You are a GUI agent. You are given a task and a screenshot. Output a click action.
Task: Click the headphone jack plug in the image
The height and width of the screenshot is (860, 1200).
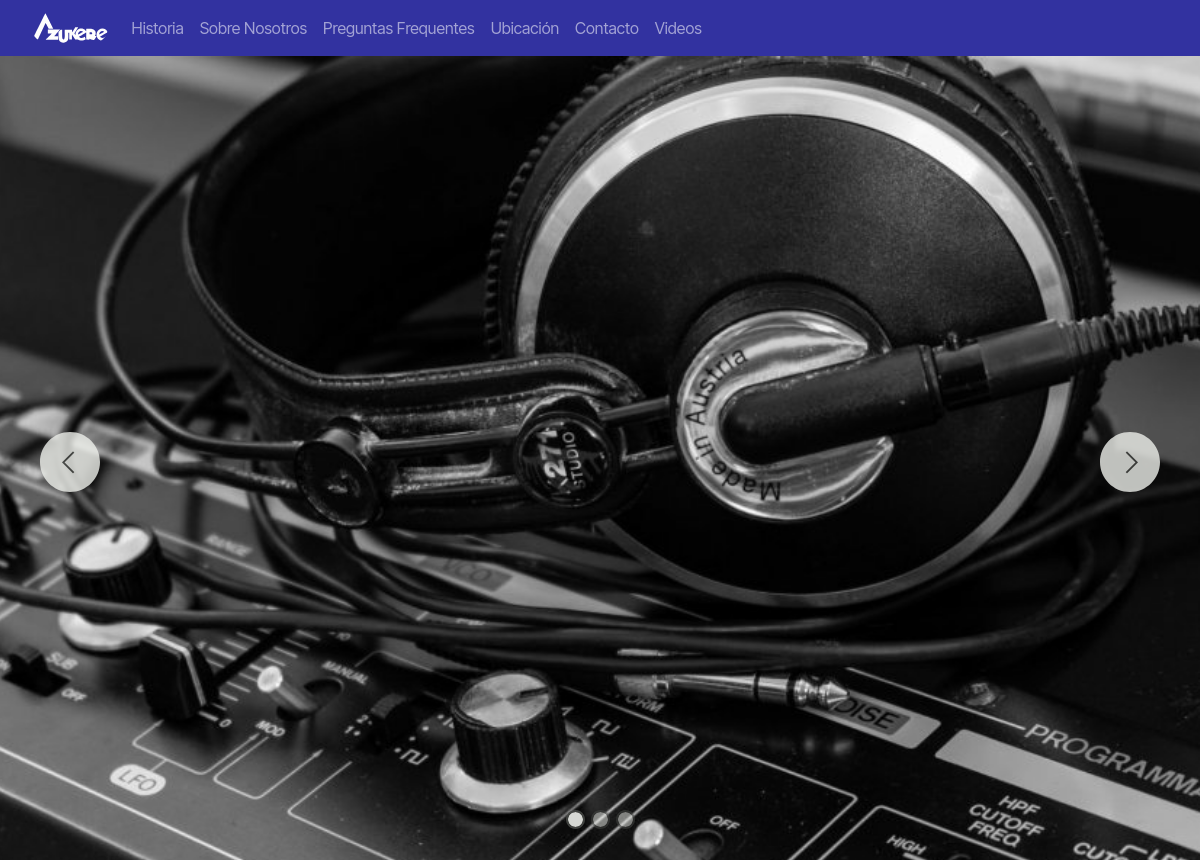[760, 688]
